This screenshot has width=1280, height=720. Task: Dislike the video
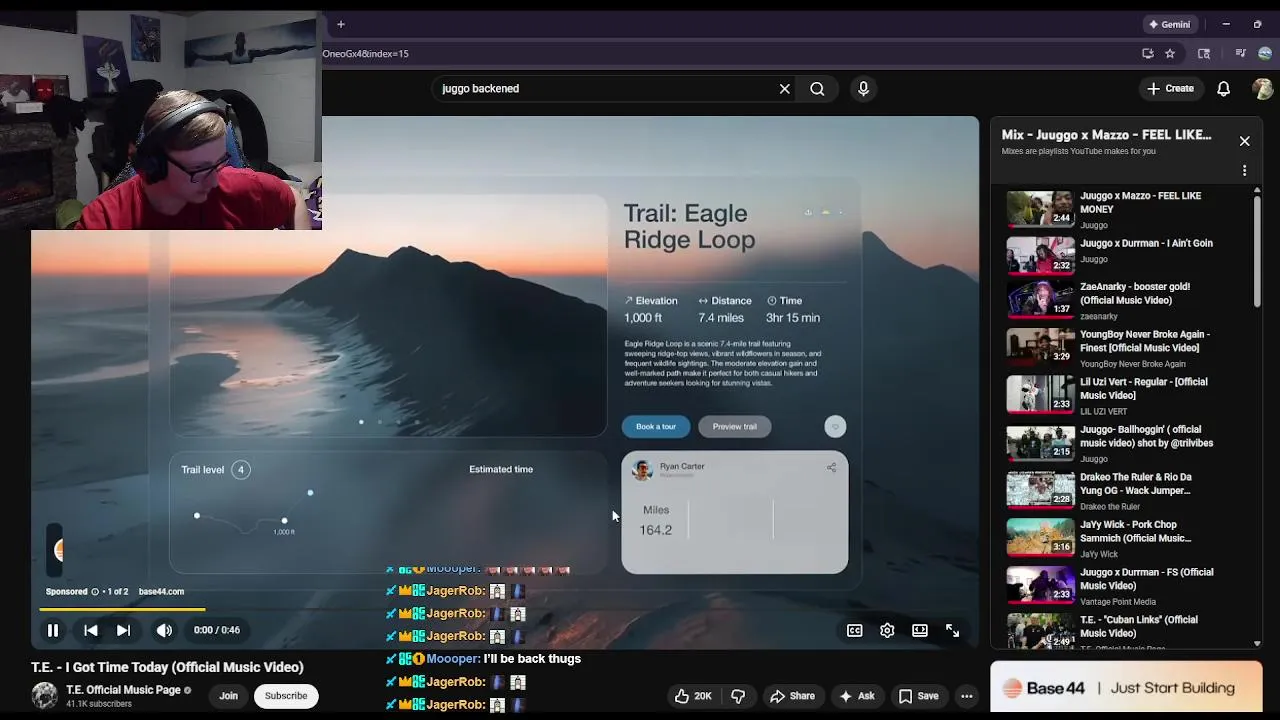coord(738,696)
